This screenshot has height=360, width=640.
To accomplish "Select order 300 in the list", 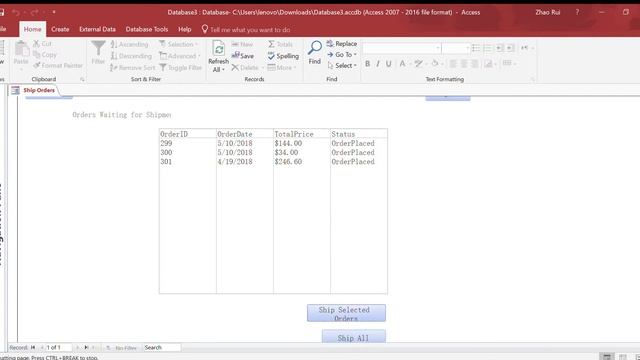I will (x=273, y=152).
